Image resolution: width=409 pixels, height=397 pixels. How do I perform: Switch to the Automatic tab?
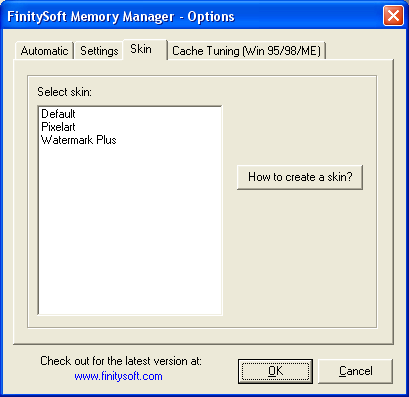click(x=44, y=51)
